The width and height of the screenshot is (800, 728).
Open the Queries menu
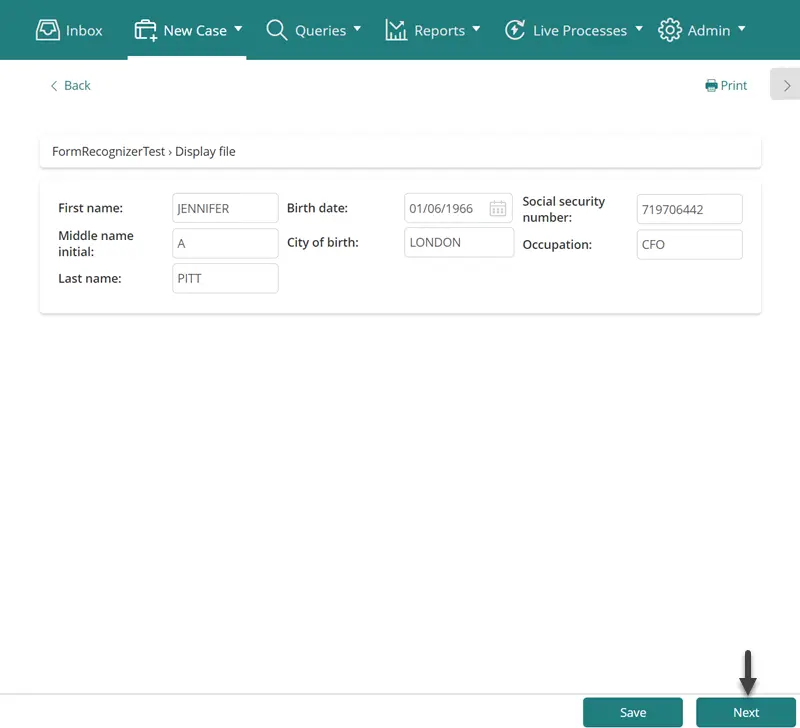pos(313,30)
